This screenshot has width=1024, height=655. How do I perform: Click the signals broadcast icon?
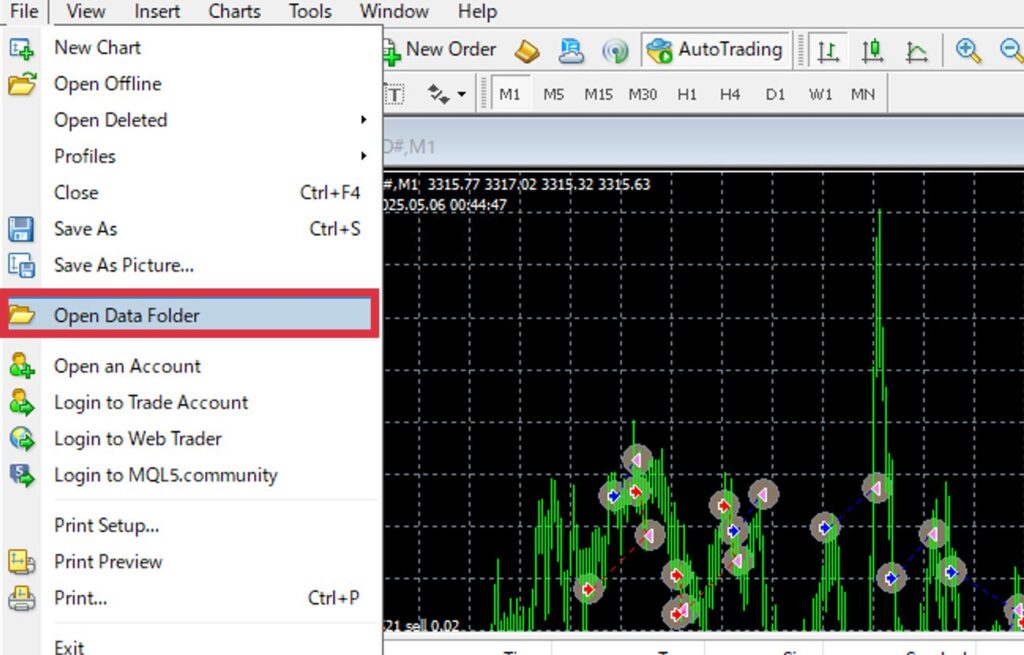[615, 51]
